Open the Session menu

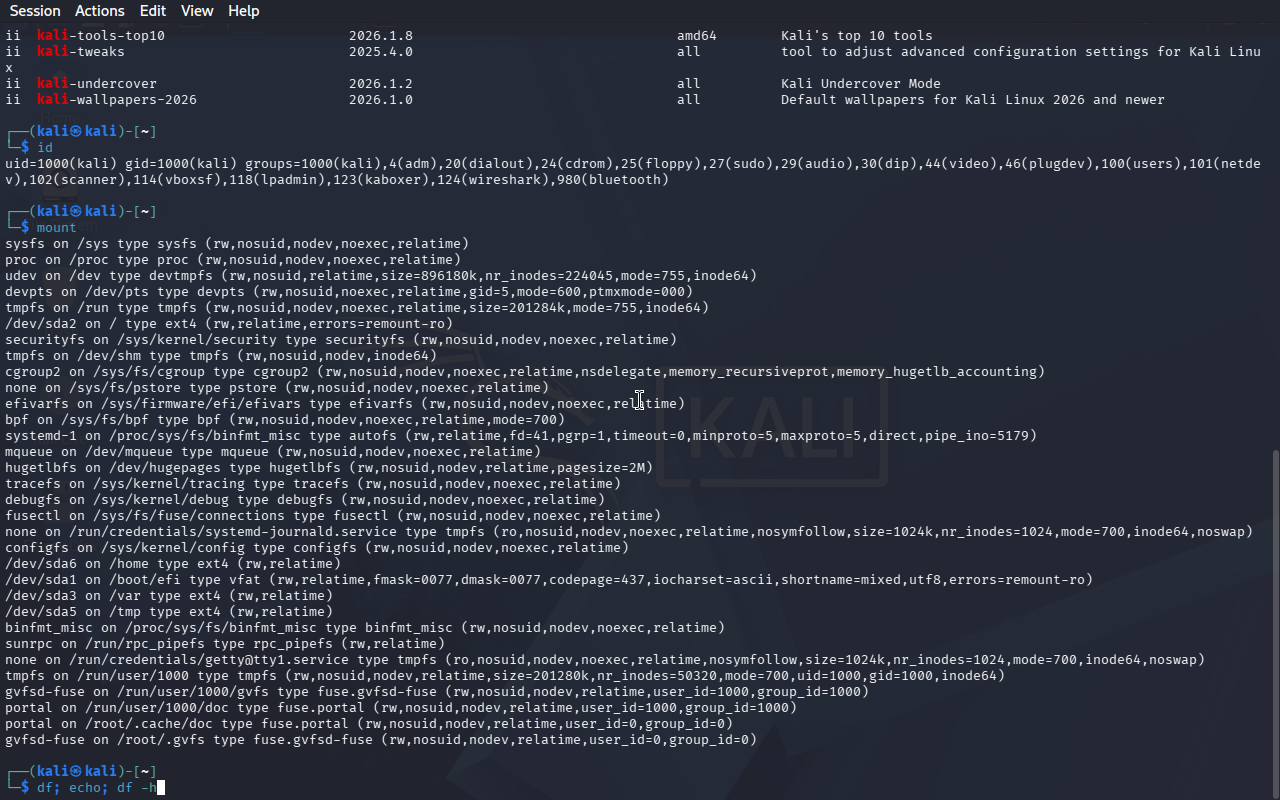coord(35,11)
